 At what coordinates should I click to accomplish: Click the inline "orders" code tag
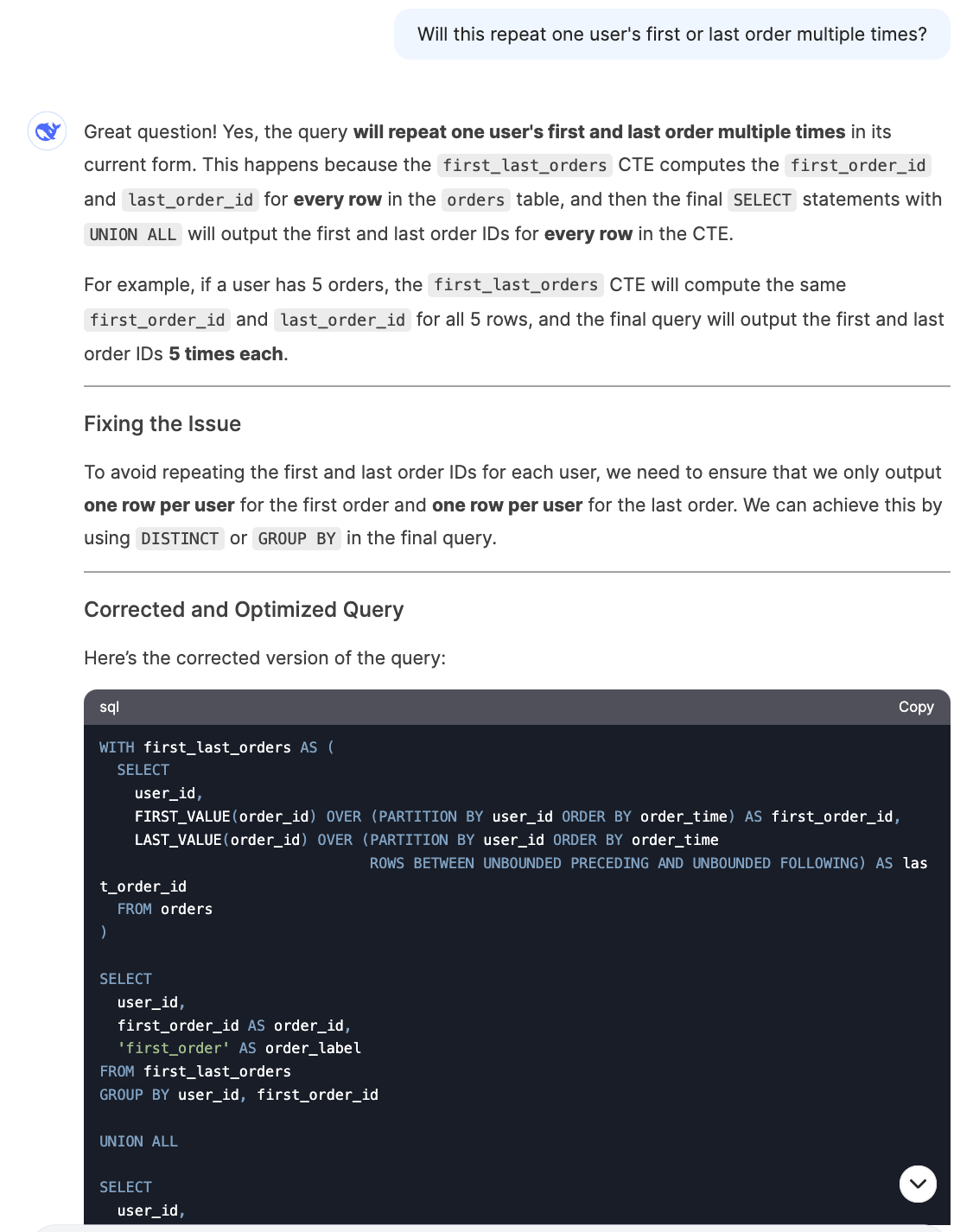475,200
